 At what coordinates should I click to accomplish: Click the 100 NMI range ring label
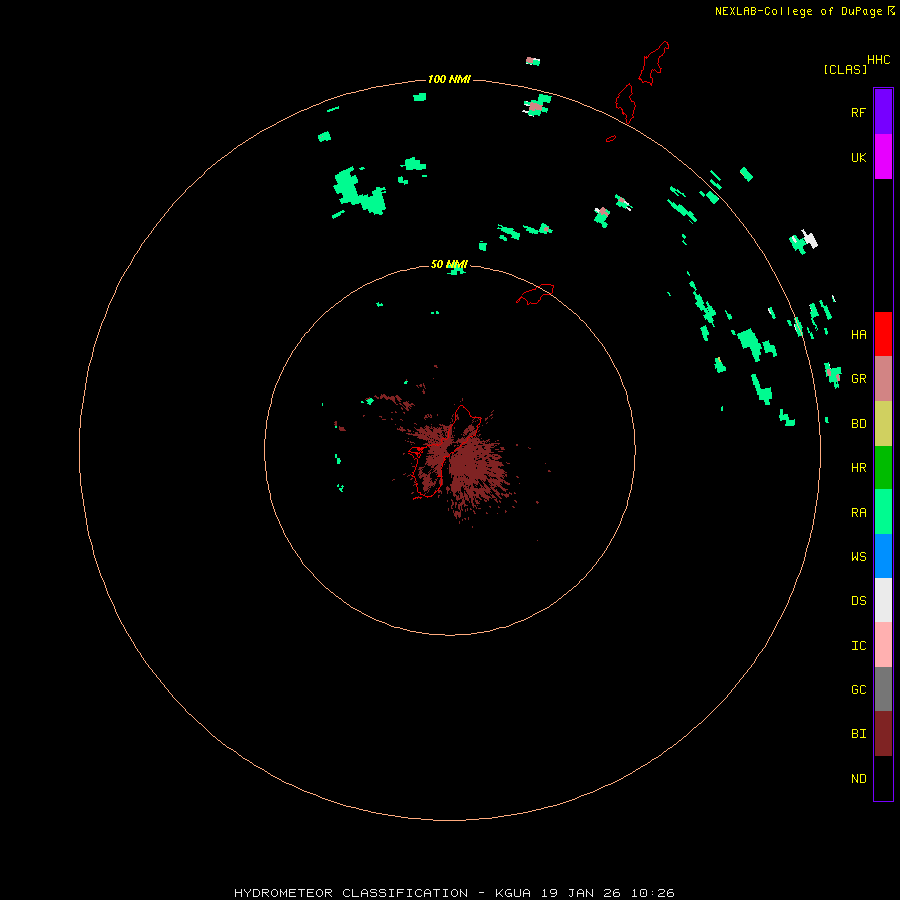coord(449,79)
